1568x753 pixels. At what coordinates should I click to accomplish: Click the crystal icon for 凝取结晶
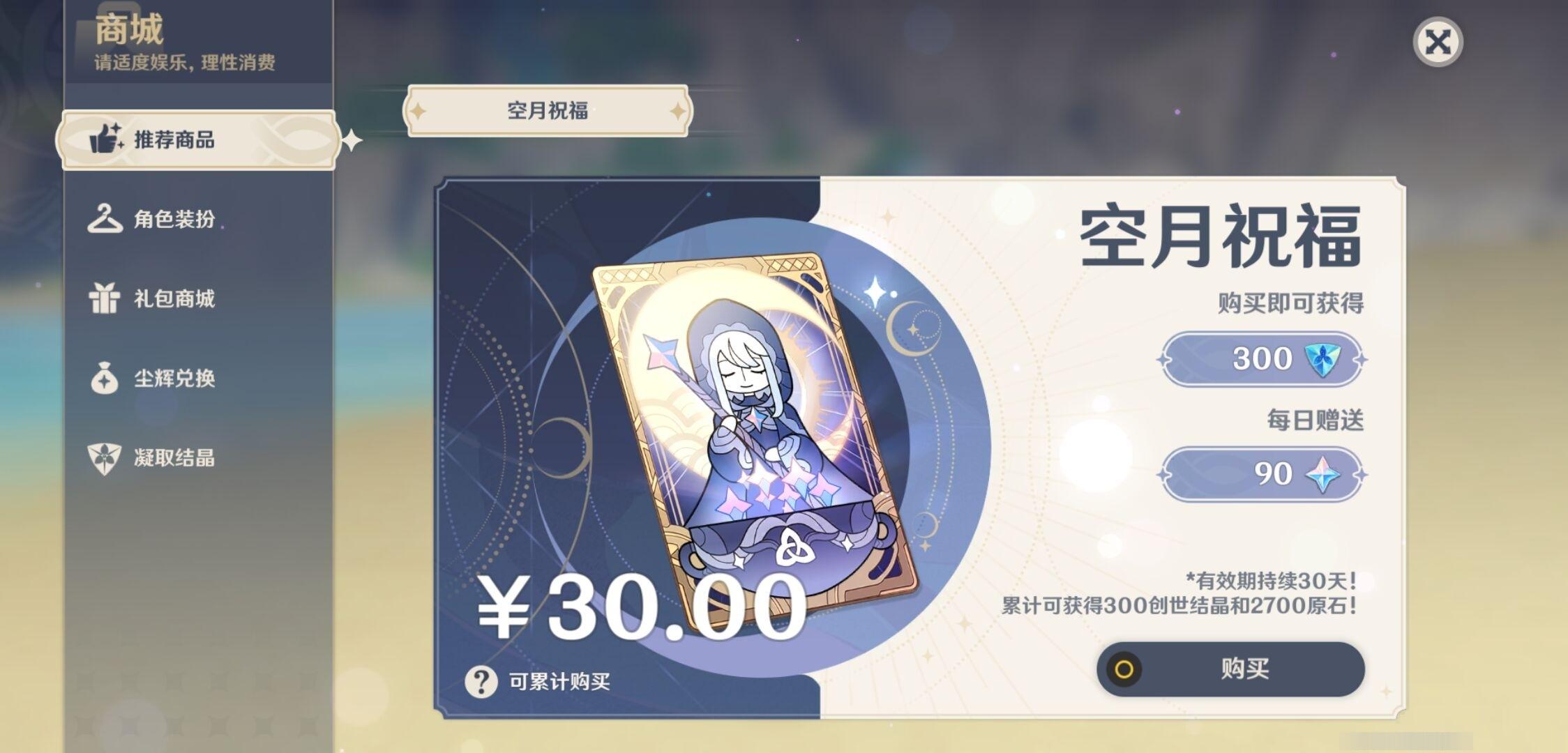[105, 458]
